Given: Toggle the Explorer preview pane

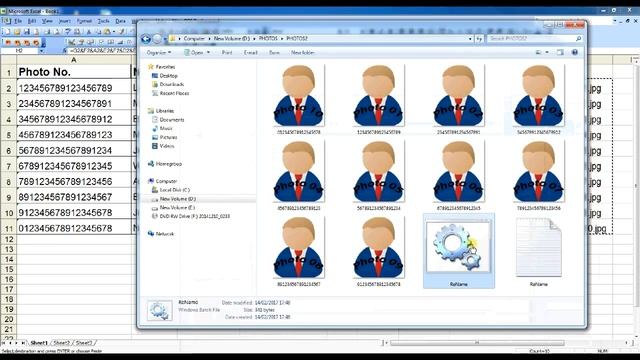Looking at the screenshot, I should tap(560, 52).
